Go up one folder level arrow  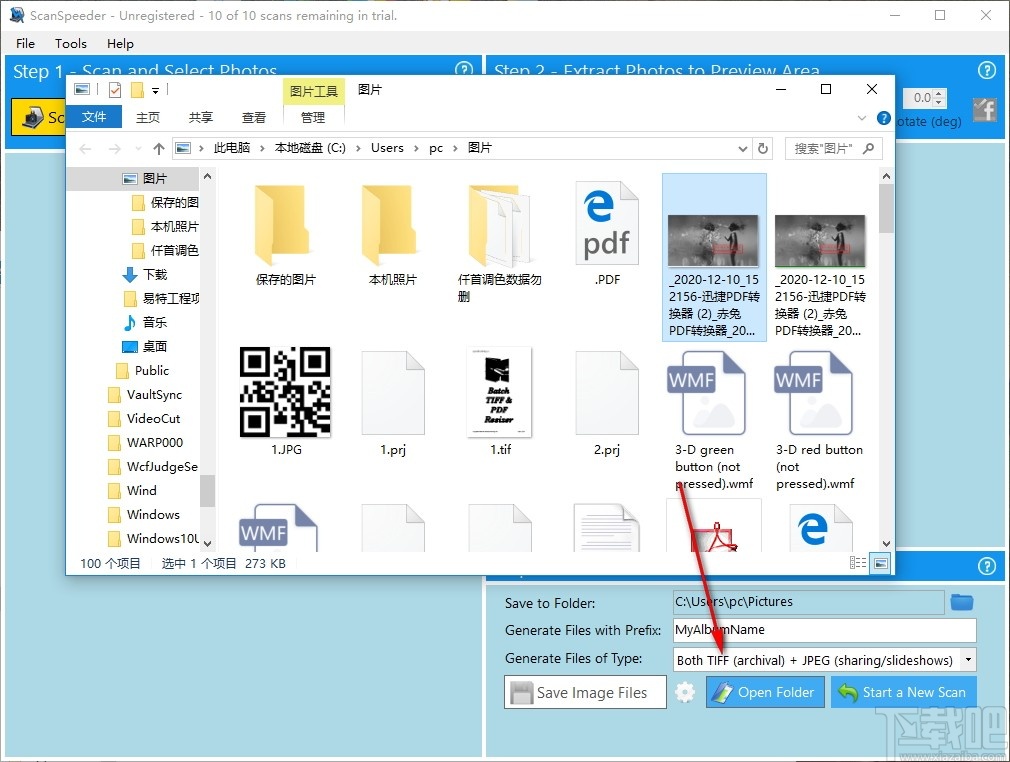(159, 149)
